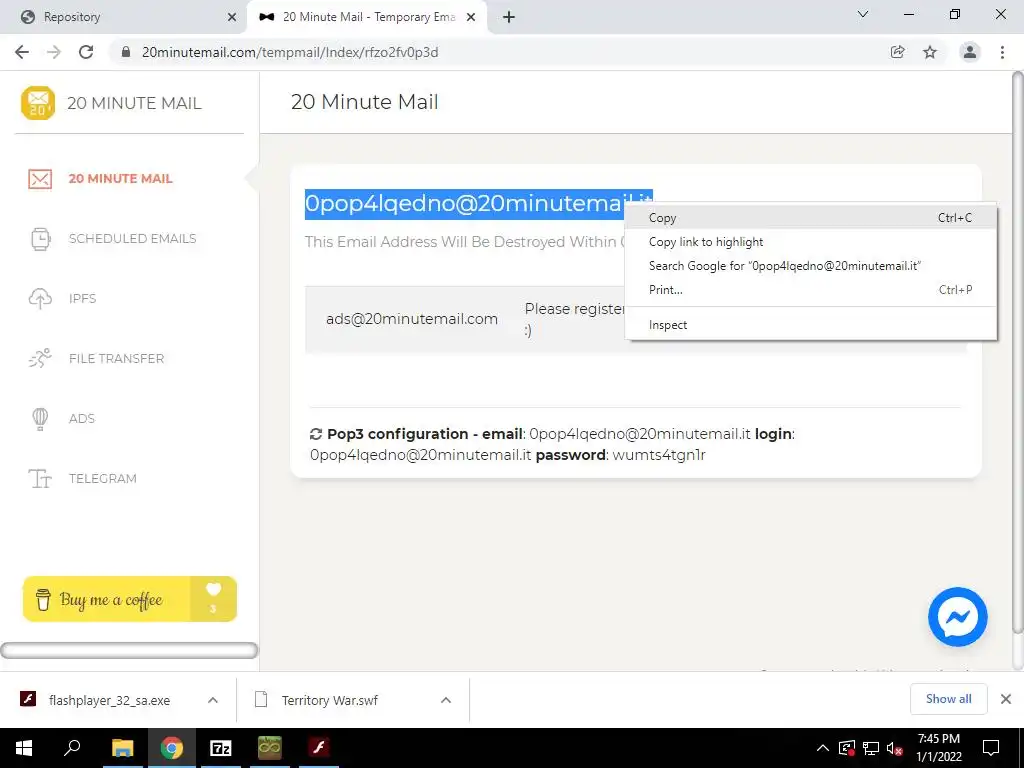Open Flash Player taskbar icon

[x=319, y=748]
